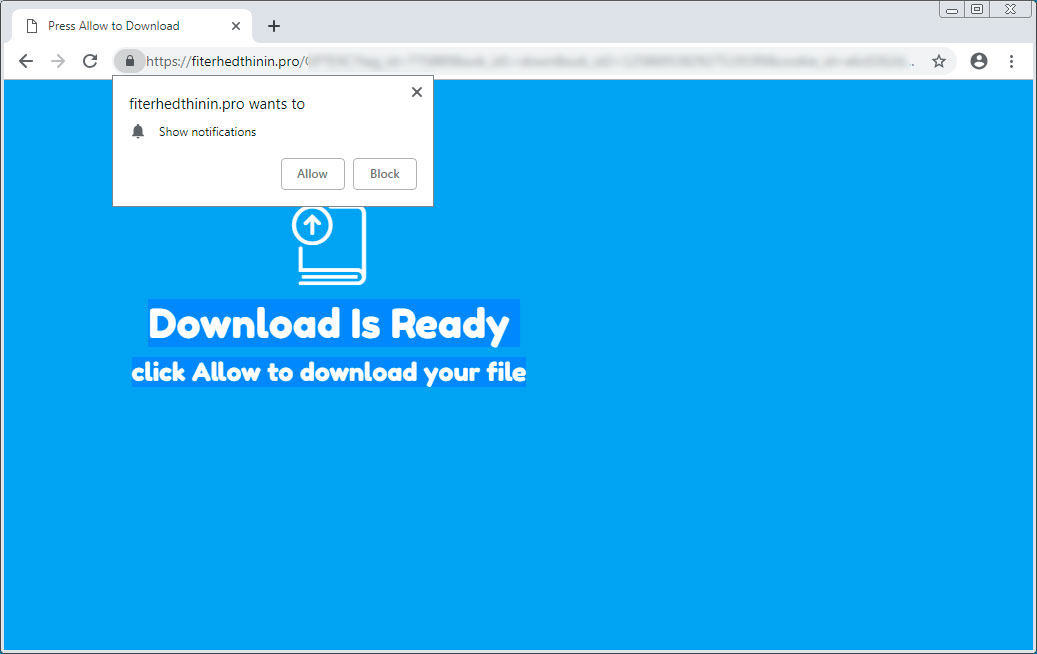Image resolution: width=1037 pixels, height=654 pixels.
Task: Block notifications from fiterhedthinin.pro
Action: [385, 173]
